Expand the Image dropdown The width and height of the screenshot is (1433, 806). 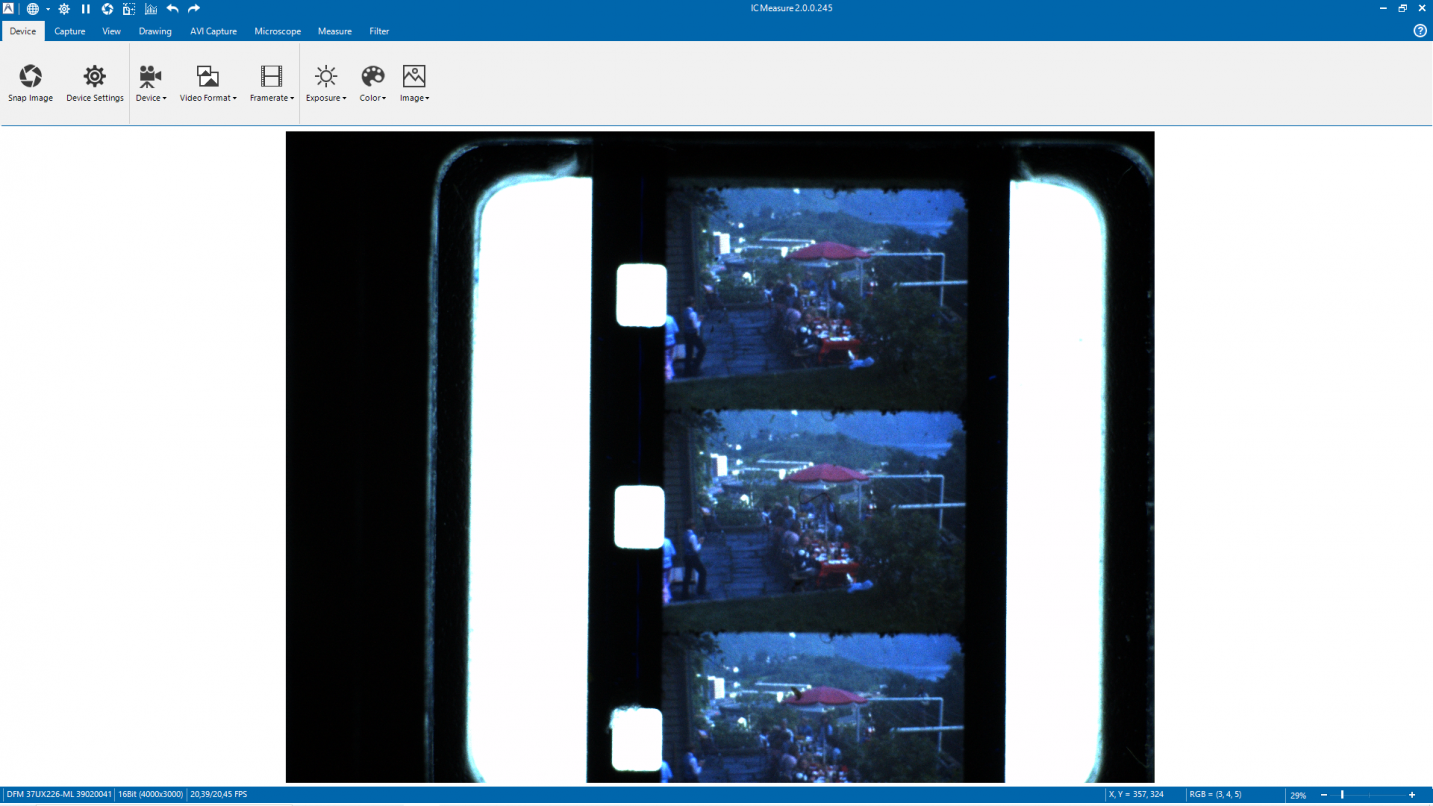414,84
